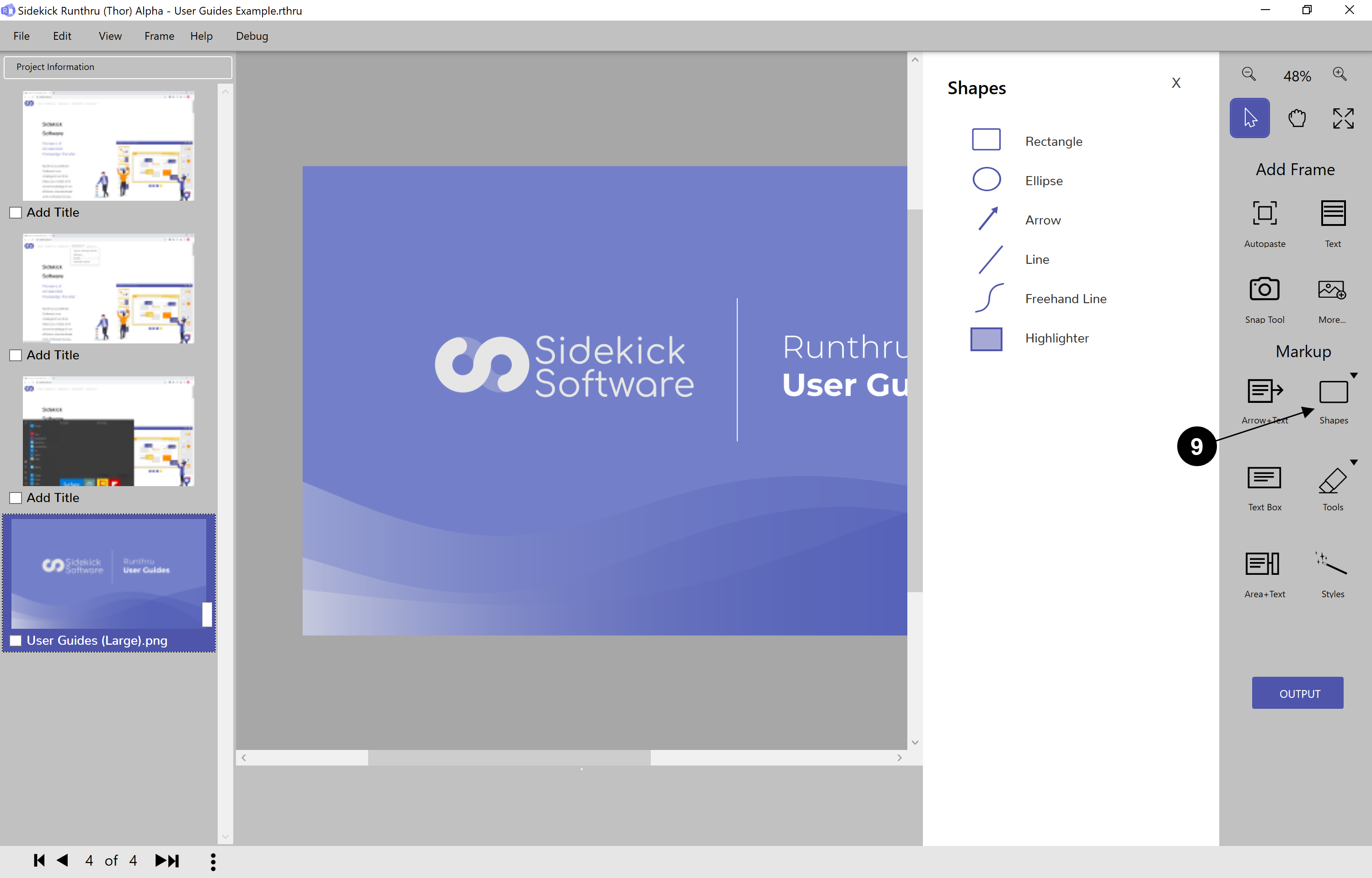Select the second frame thumbnail

108,288
